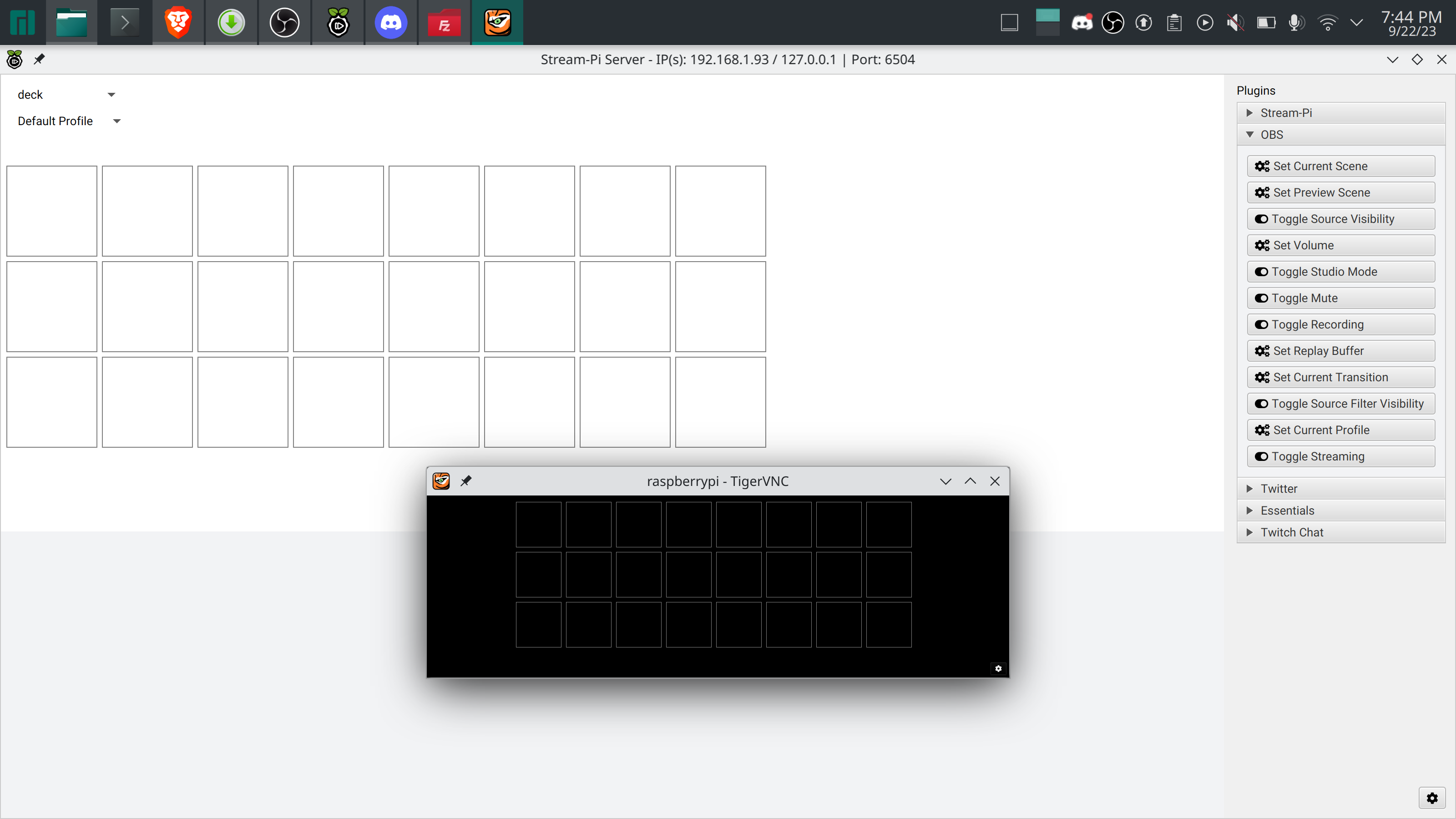Close the raspberrypi TigerVNC window

[996, 481]
